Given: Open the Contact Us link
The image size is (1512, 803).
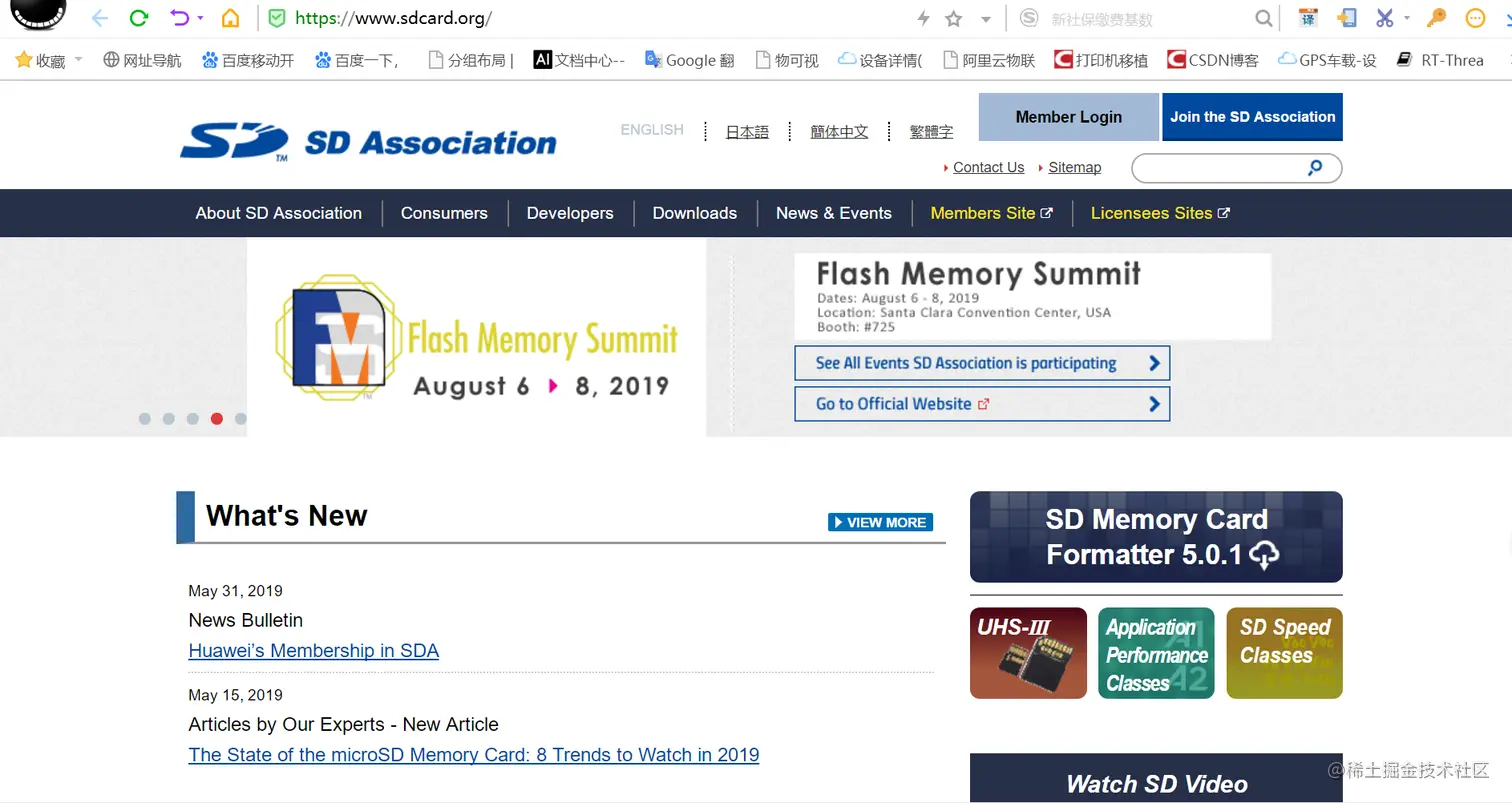Looking at the screenshot, I should pyautogui.click(x=989, y=167).
